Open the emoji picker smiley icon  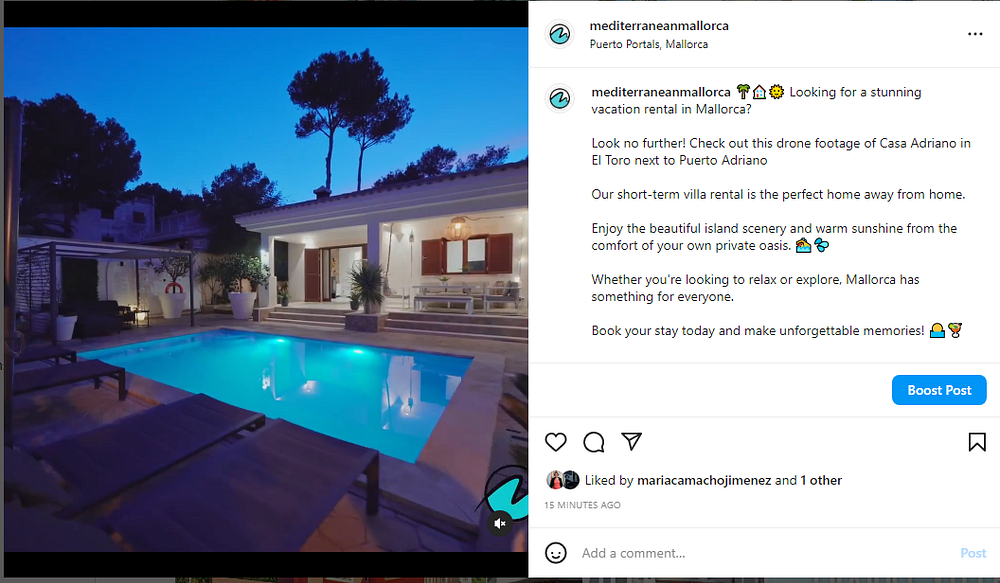[x=555, y=552]
